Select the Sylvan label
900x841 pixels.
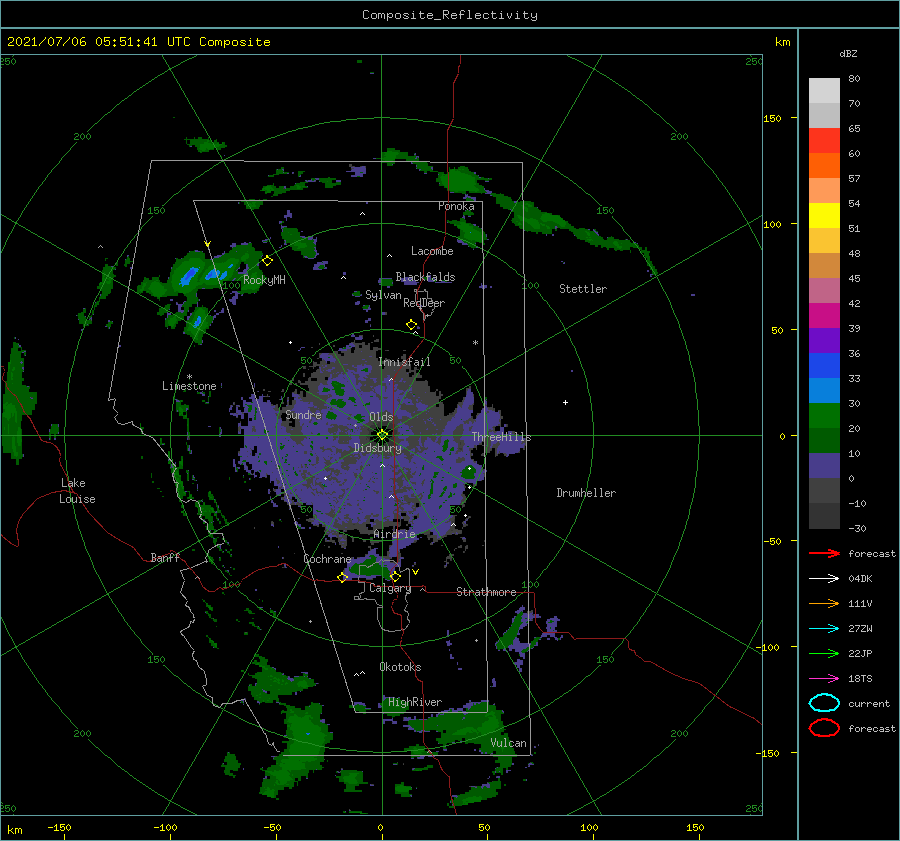pyautogui.click(x=383, y=295)
